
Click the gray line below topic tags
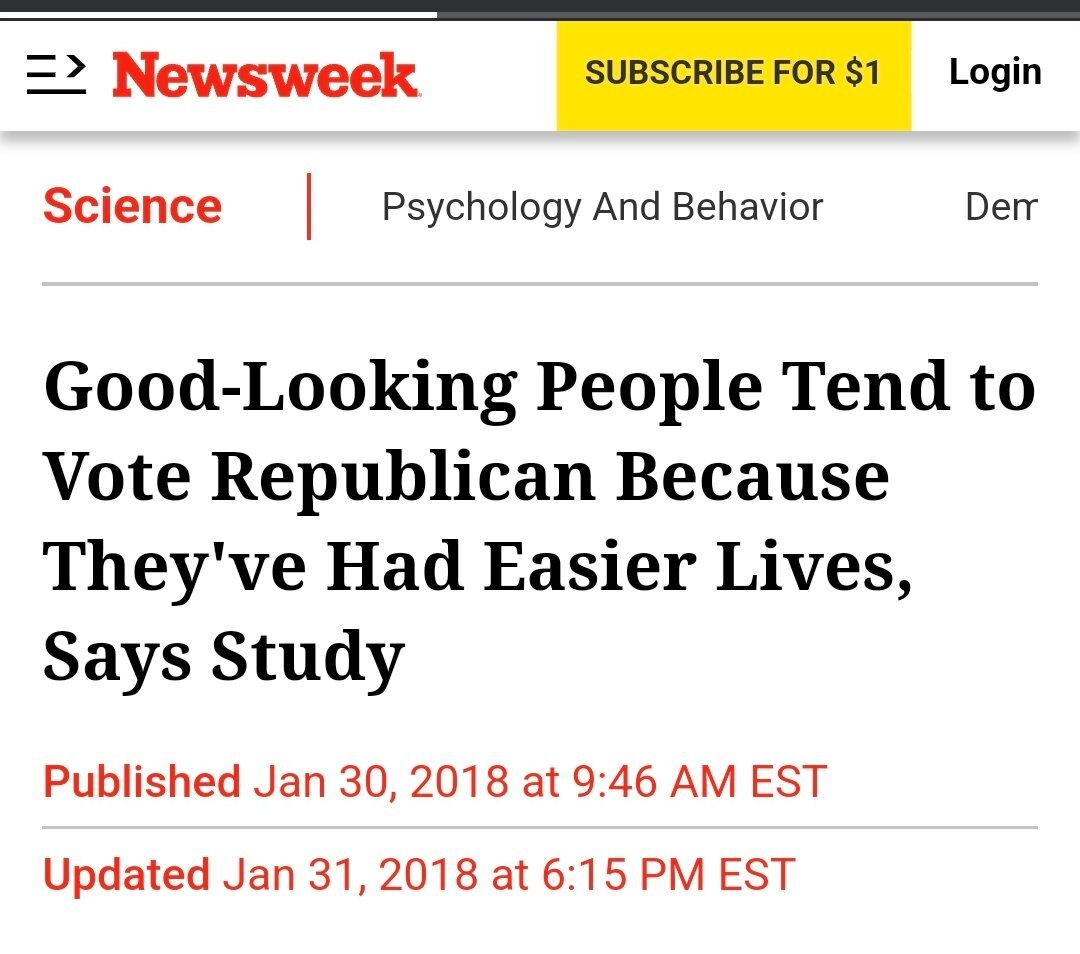point(540,285)
